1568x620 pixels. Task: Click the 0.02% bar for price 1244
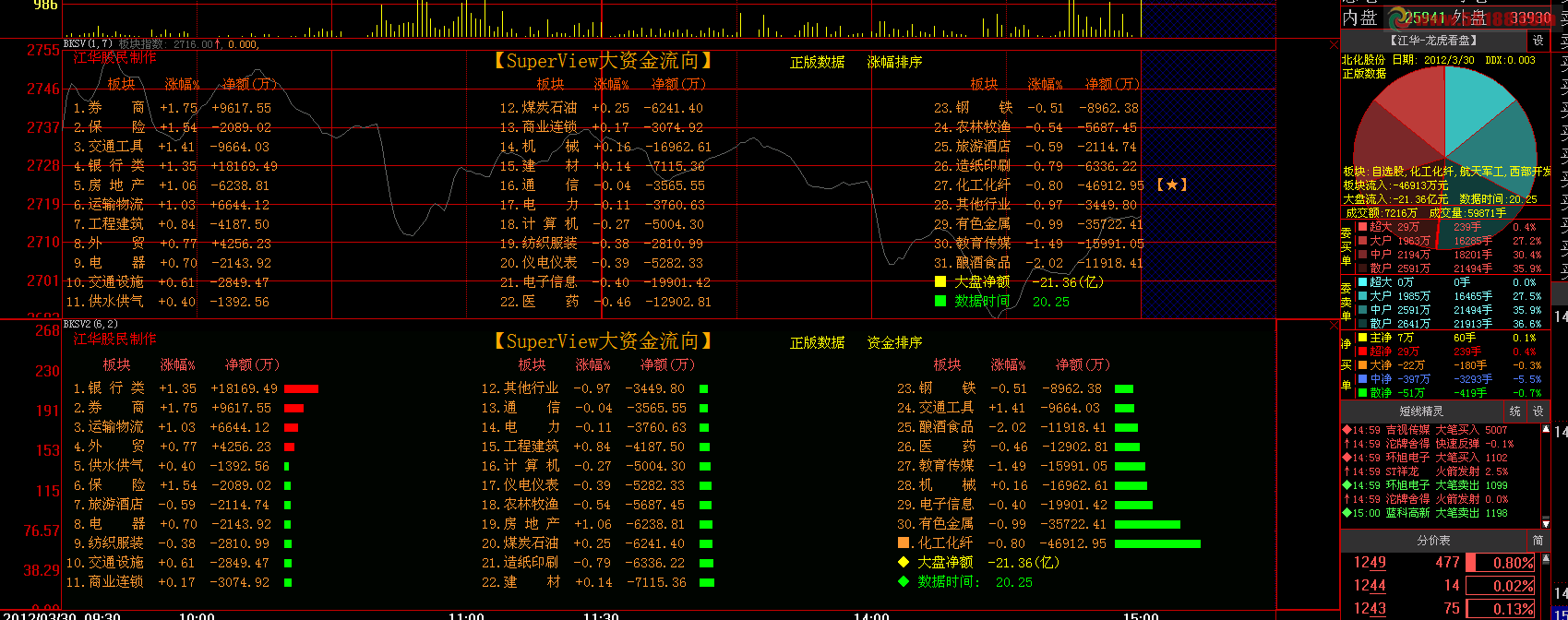(1501, 586)
